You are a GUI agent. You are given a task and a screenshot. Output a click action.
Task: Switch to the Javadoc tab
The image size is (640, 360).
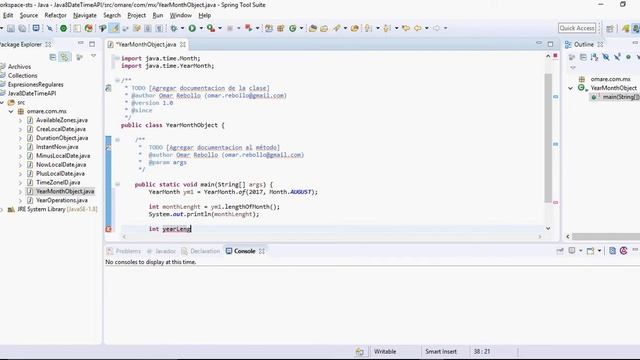(161, 251)
